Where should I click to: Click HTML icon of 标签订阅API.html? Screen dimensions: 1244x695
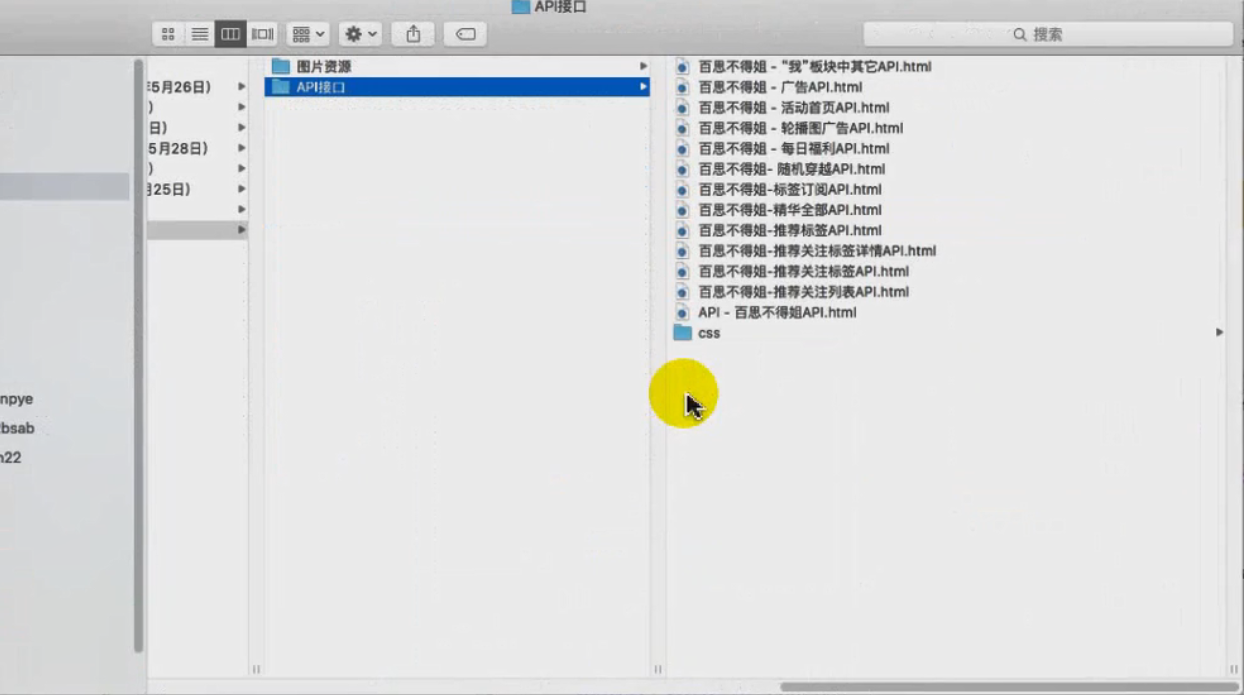pyautogui.click(x=682, y=189)
